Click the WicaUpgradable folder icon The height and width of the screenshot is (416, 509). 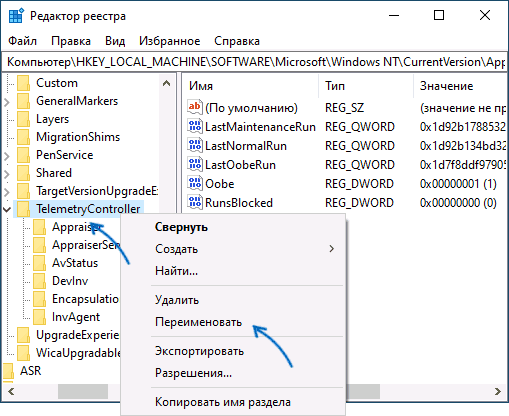pos(24,353)
